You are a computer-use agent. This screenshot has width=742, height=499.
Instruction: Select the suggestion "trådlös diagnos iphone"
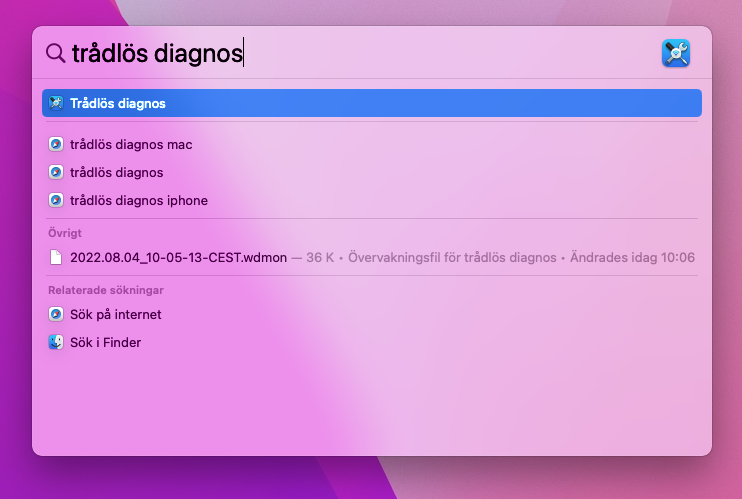click(139, 200)
